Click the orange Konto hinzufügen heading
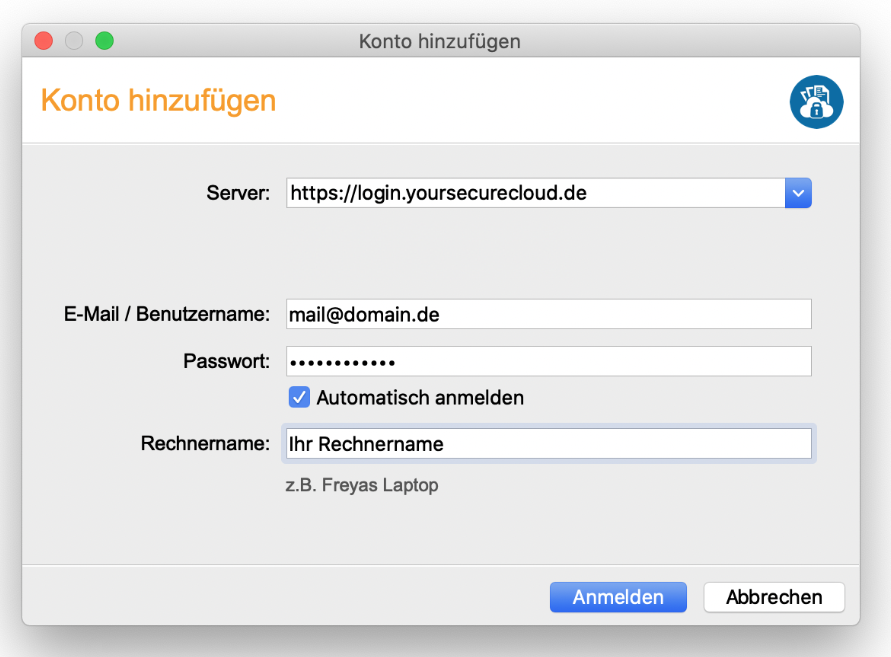The image size is (891, 657). (159, 101)
